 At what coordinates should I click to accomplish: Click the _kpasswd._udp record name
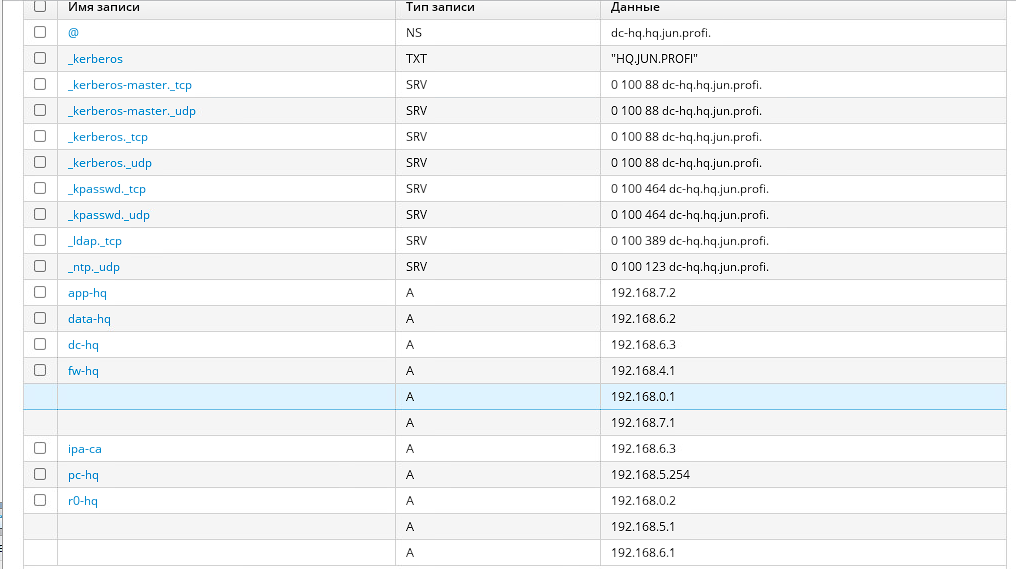click(108, 215)
